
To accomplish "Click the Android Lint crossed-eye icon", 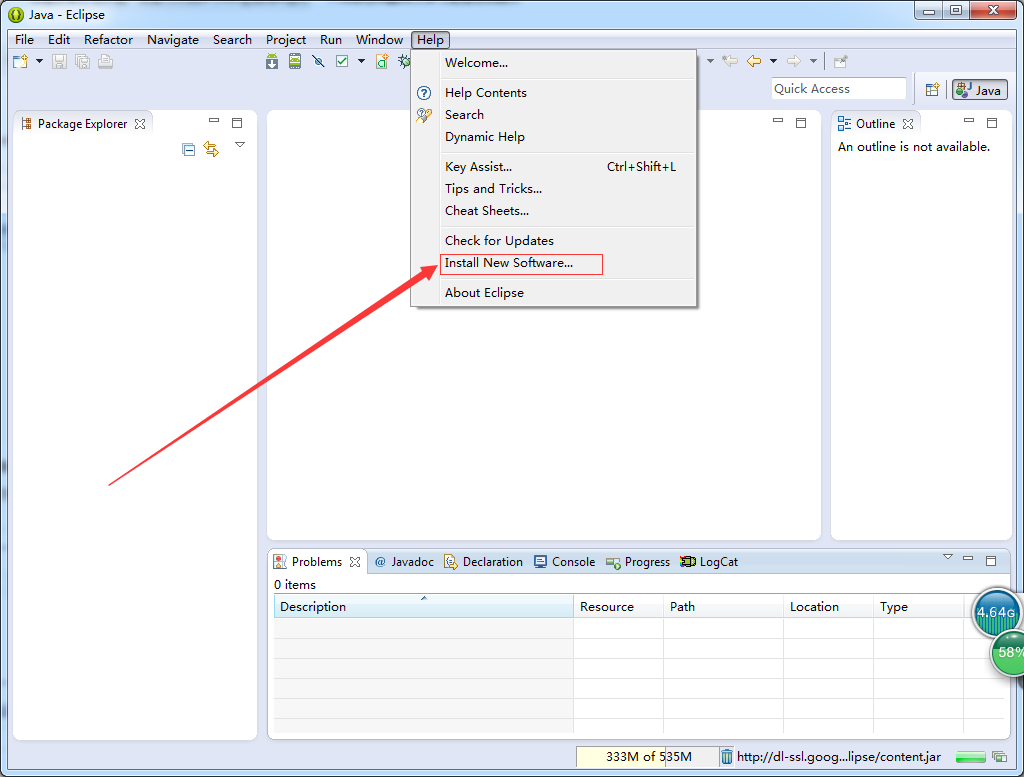I will (318, 61).
